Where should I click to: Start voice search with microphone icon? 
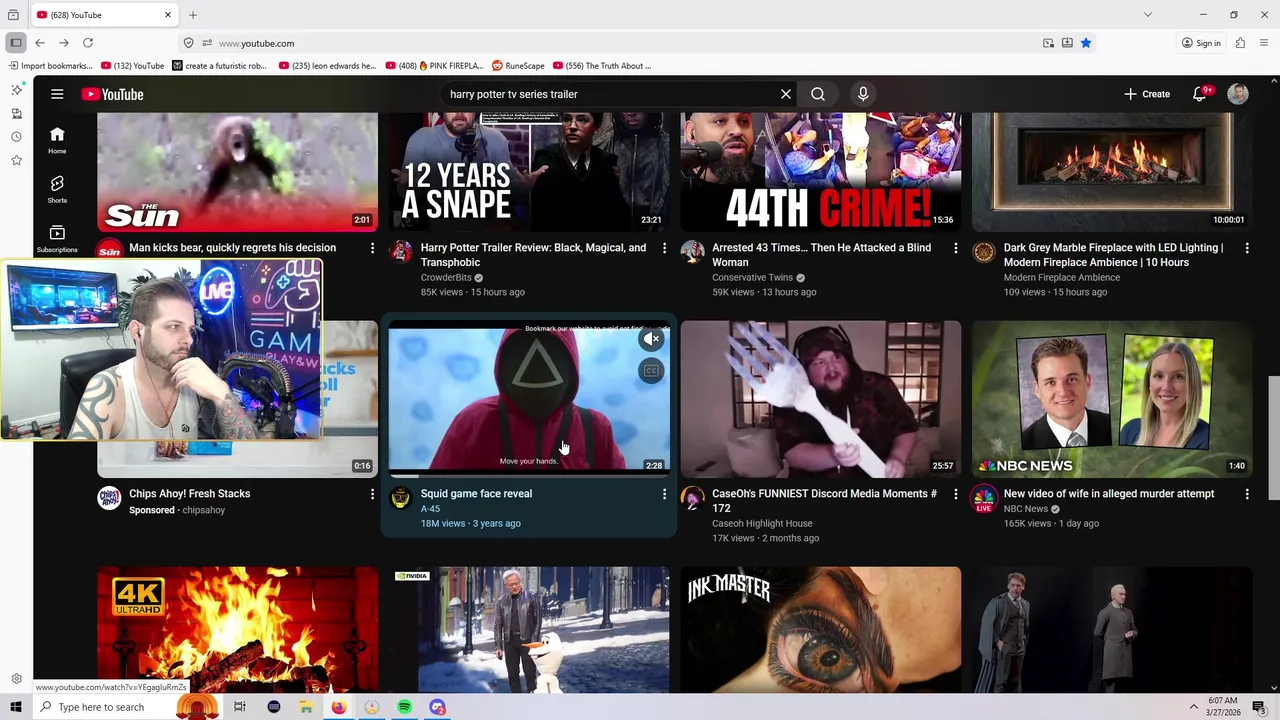tap(863, 94)
